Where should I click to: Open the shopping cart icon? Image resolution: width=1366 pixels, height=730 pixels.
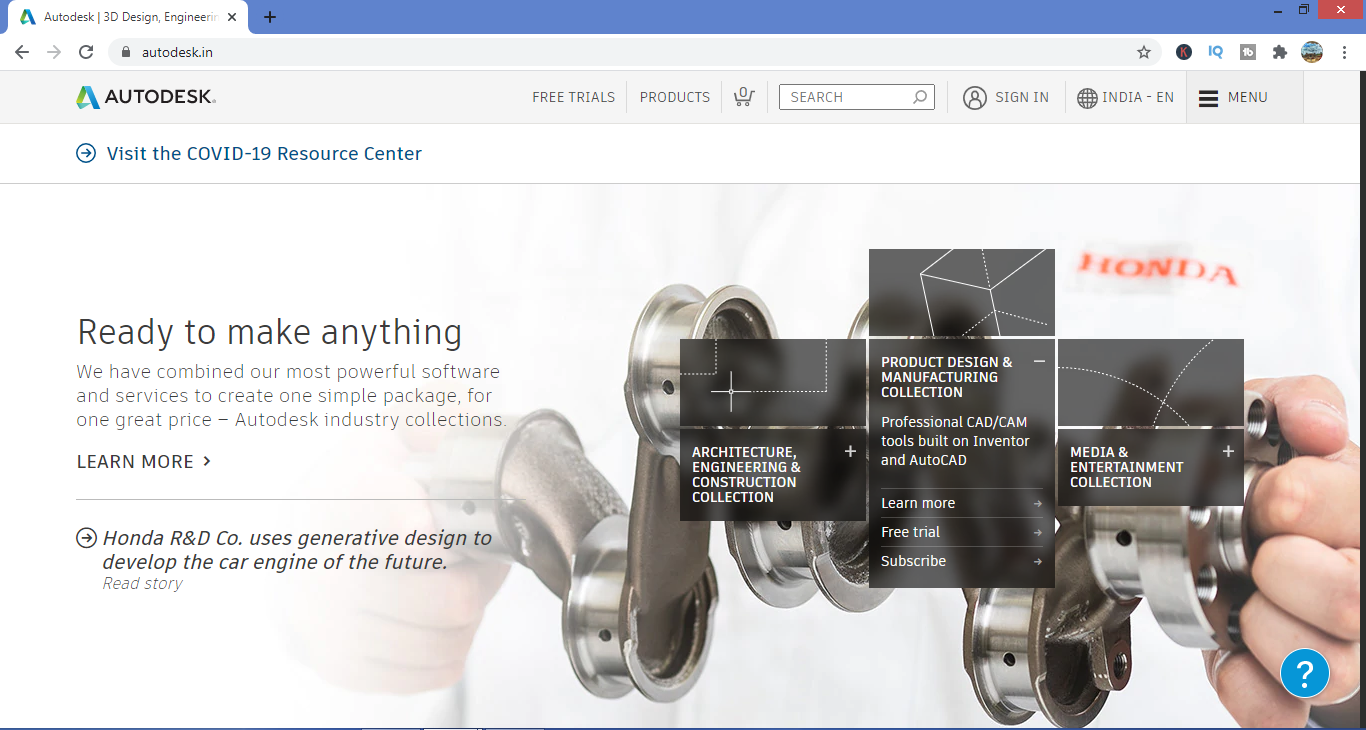click(x=743, y=96)
